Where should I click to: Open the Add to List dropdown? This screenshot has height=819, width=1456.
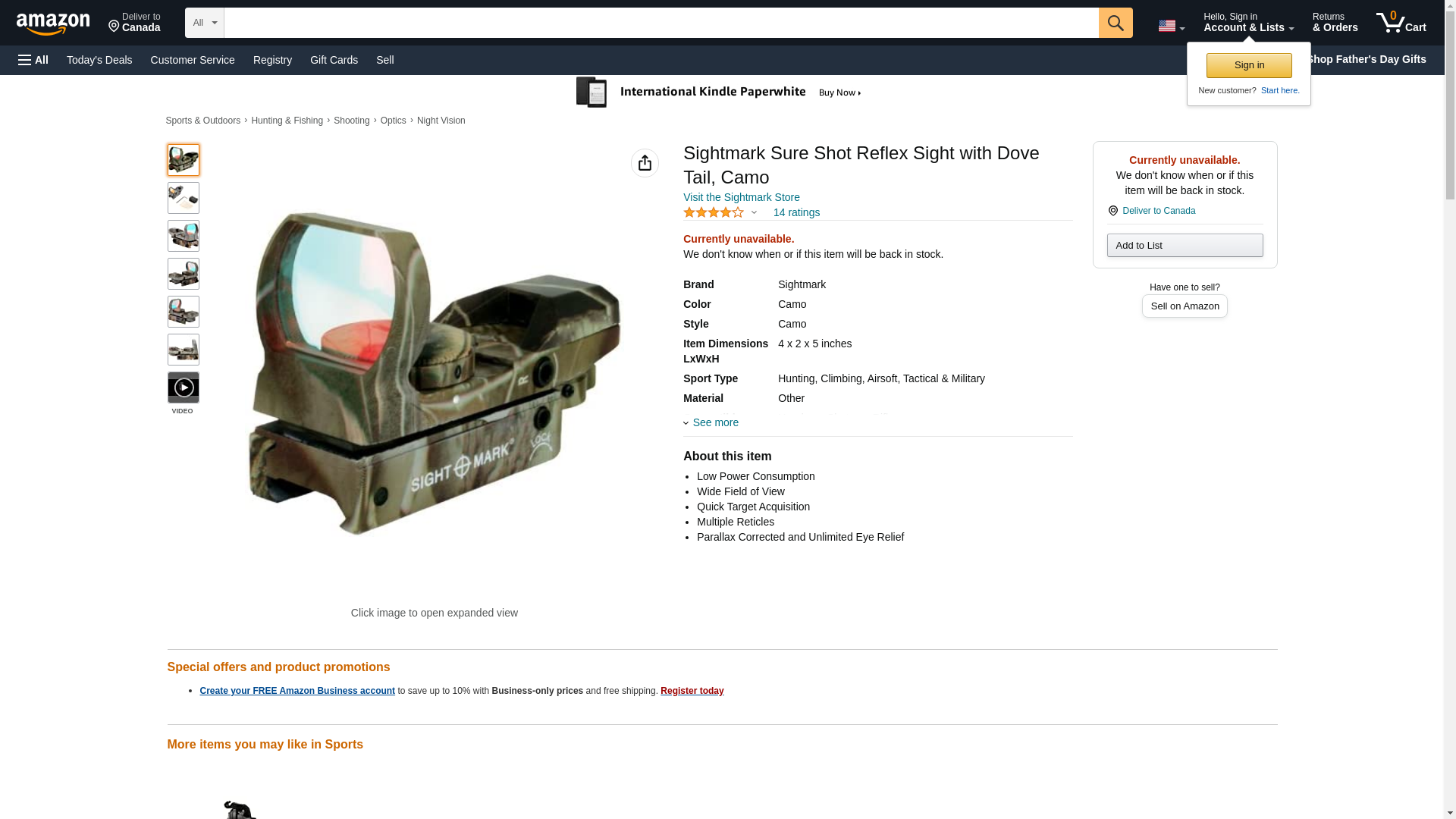click(1184, 245)
